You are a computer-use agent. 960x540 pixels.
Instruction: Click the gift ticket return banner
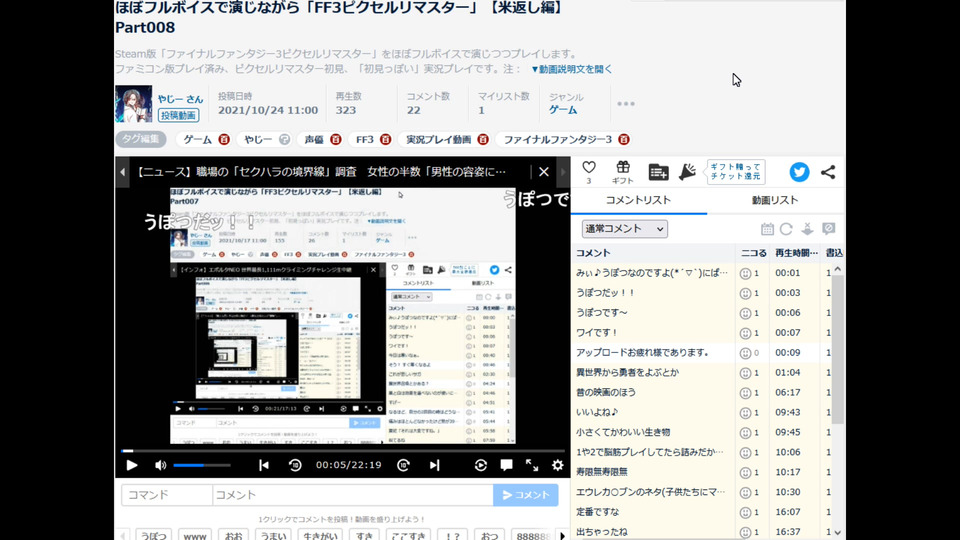735,172
